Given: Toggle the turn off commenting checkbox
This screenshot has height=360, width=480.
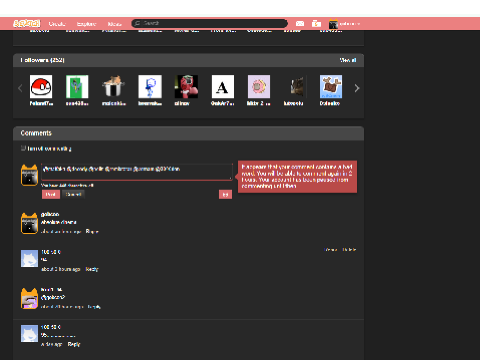Looking at the screenshot, I should click(23, 148).
